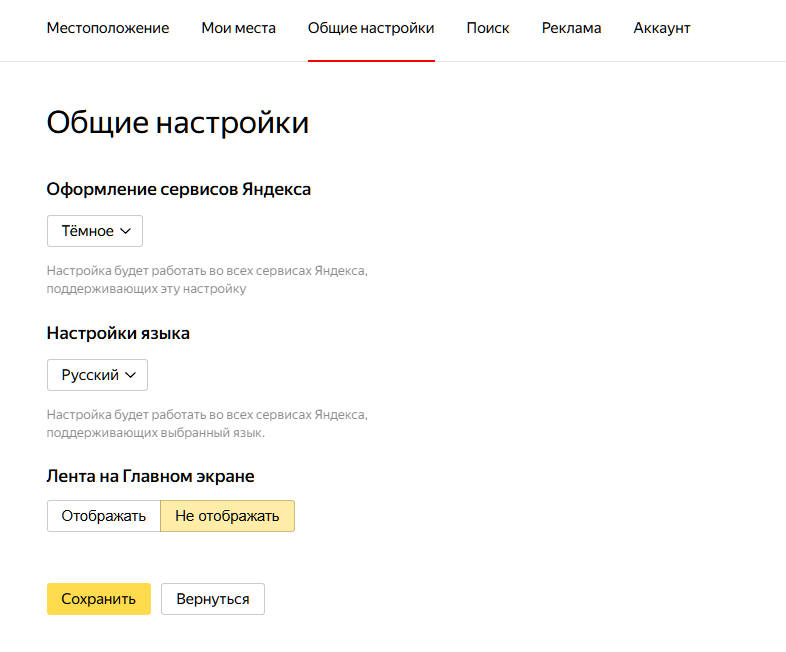Screen dimensions: 786x652
Task: Open the Тёмное theme dropdown
Action: [x=95, y=231]
